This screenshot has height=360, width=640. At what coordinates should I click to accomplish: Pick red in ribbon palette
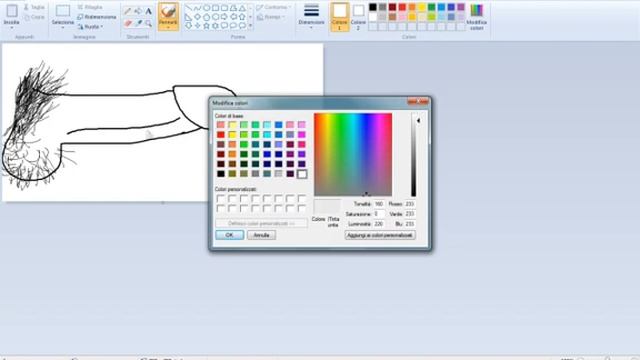[x=402, y=7]
